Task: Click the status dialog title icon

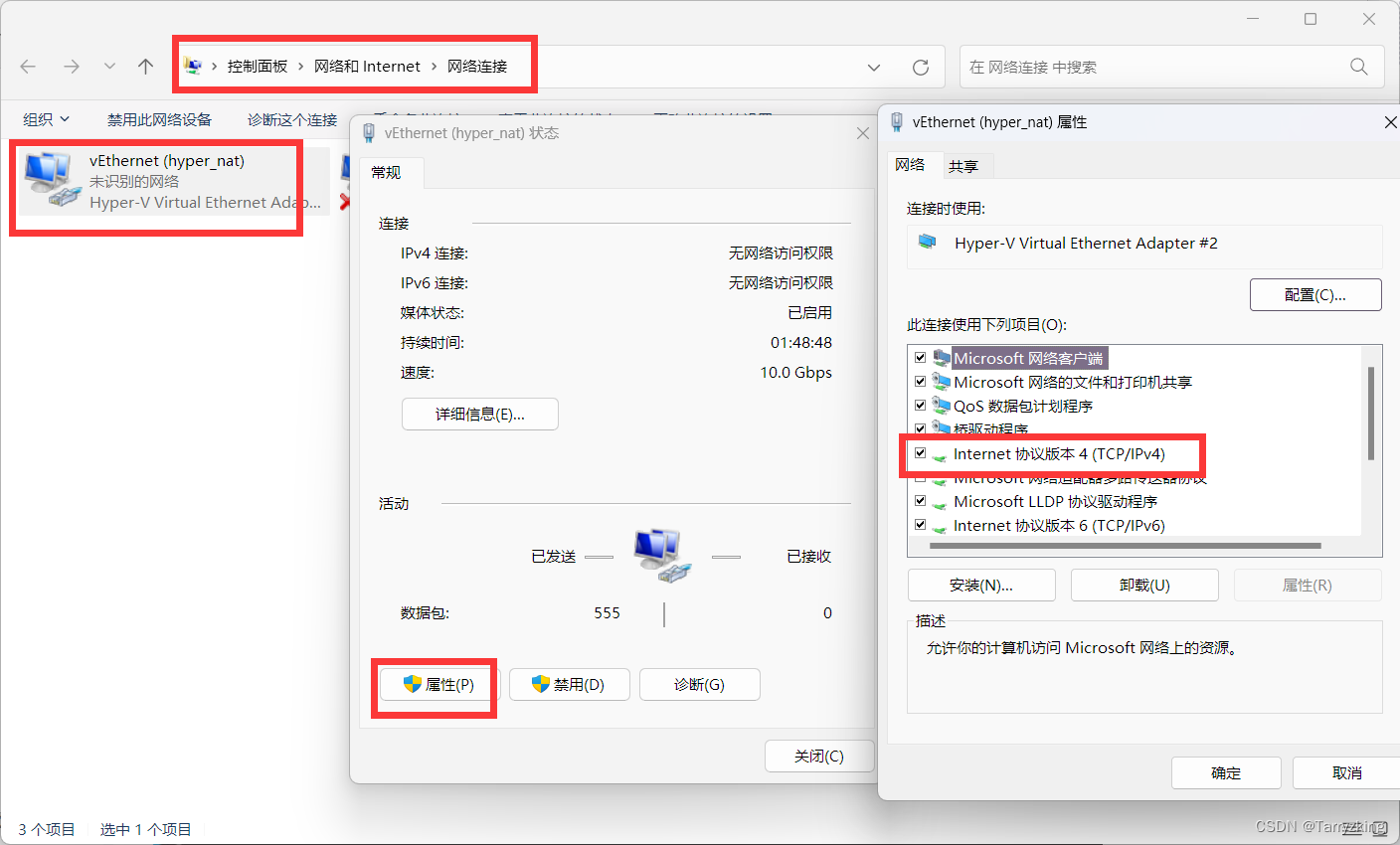Action: point(369,133)
